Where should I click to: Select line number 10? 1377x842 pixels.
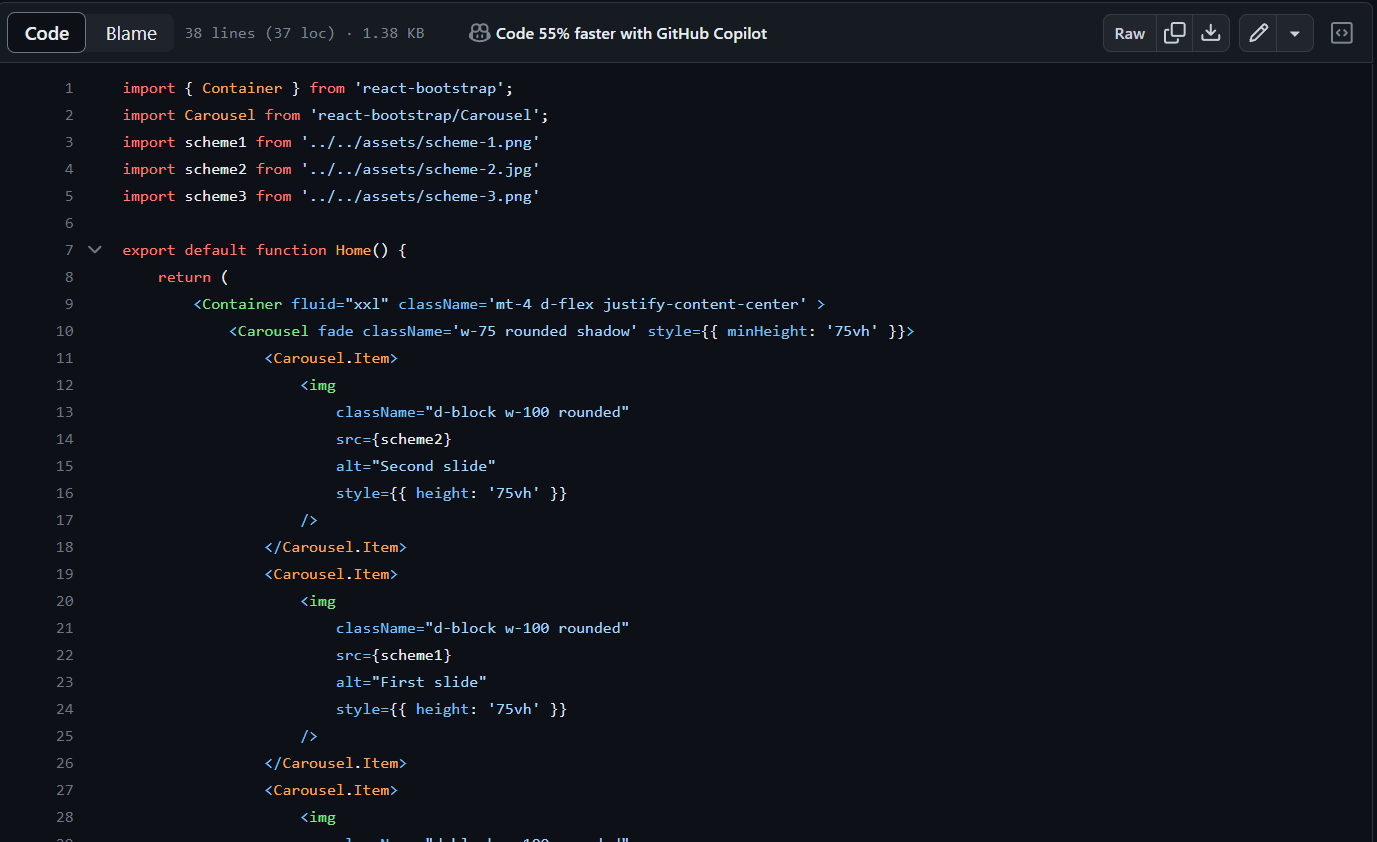pos(65,331)
